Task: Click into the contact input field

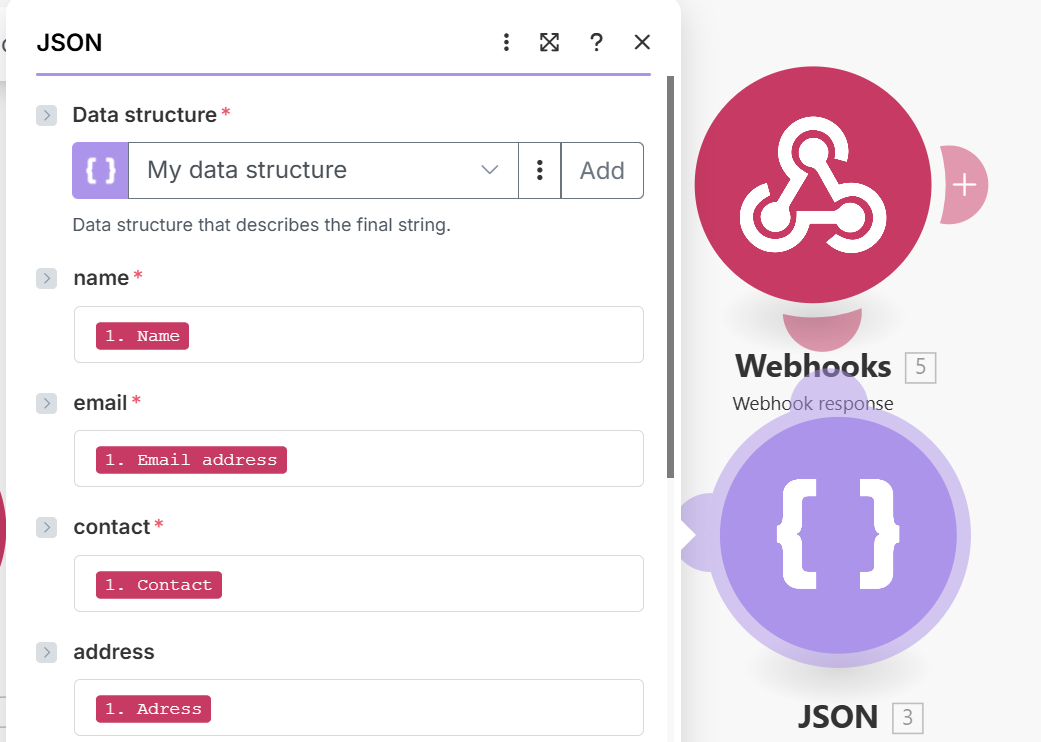Action: pyautogui.click(x=359, y=583)
